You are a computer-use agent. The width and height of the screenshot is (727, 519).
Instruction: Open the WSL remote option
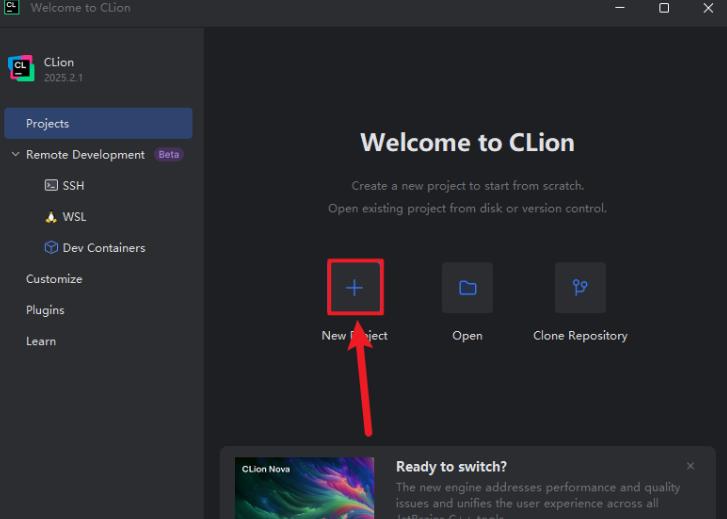74,217
